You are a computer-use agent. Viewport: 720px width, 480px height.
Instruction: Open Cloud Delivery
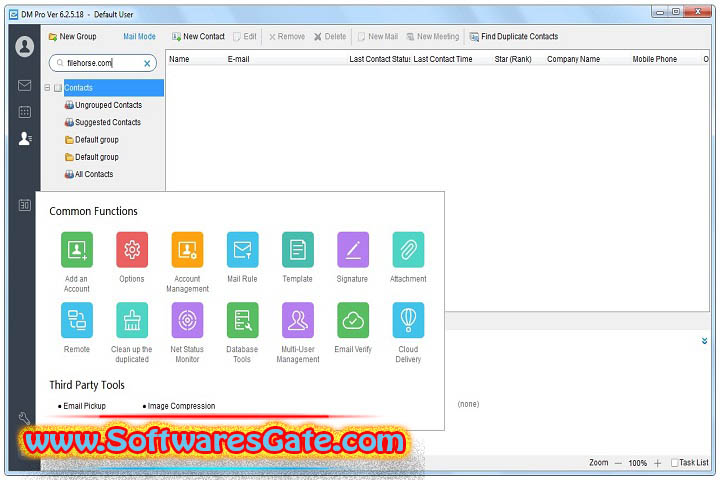pos(408,320)
